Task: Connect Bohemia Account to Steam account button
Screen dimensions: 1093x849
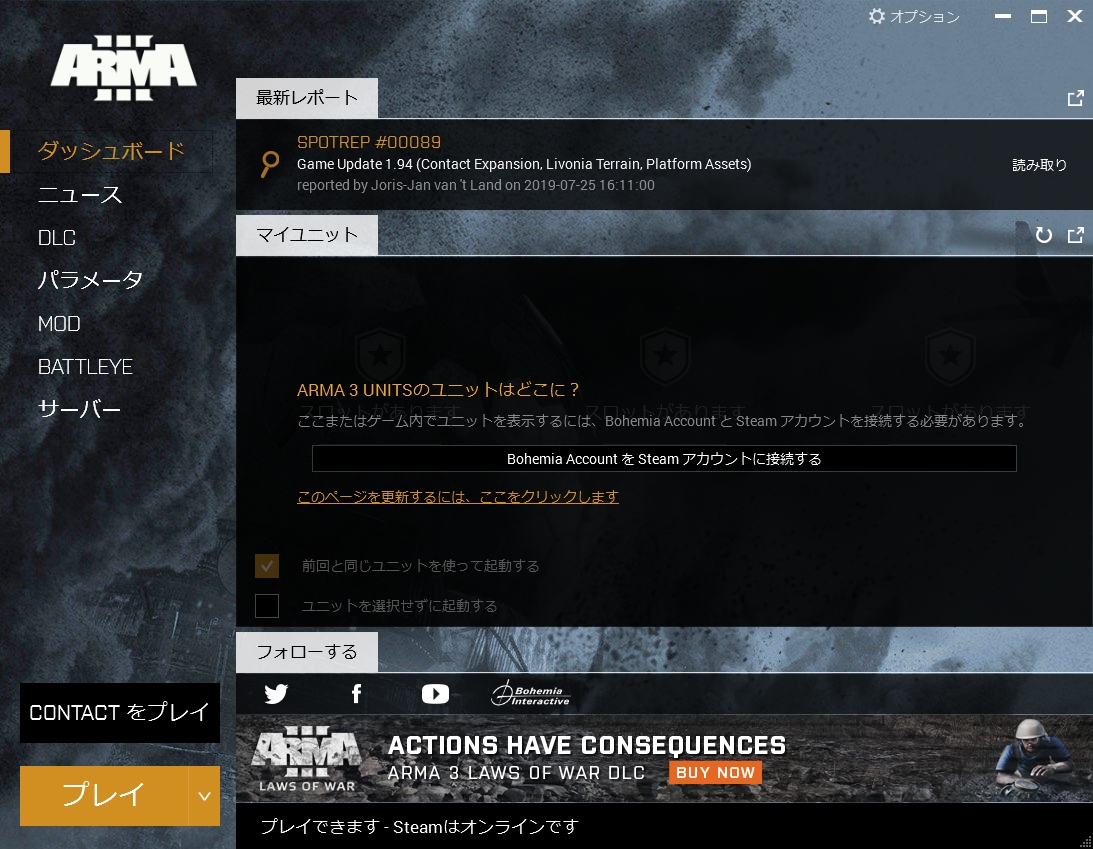Action: 664,459
